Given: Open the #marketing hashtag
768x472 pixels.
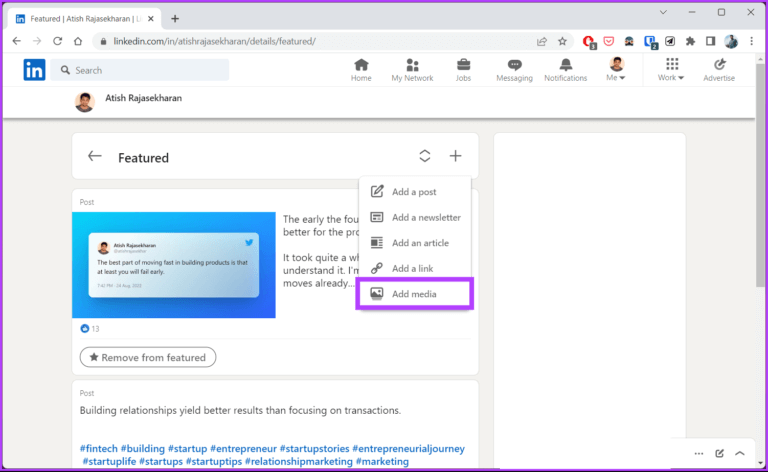Looking at the screenshot, I should tap(382, 461).
